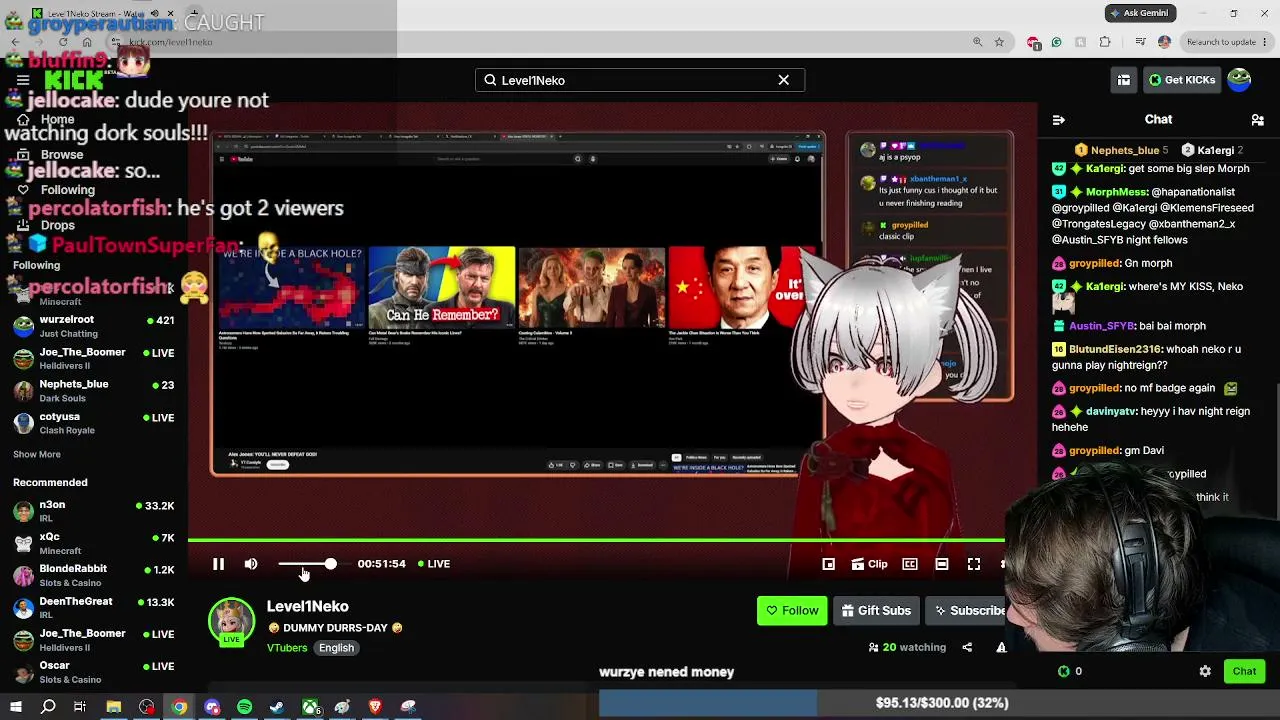
Task: Click the green stream progress bar
Action: tap(596, 540)
